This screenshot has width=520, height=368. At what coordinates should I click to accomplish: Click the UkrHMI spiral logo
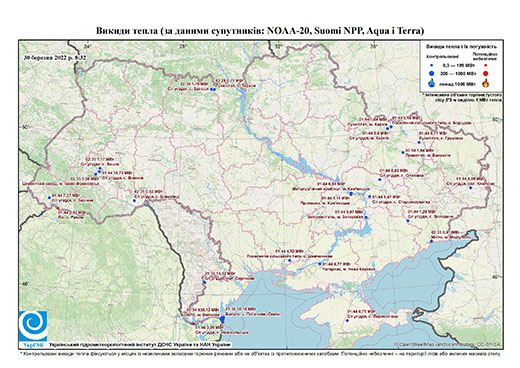coord(33,326)
